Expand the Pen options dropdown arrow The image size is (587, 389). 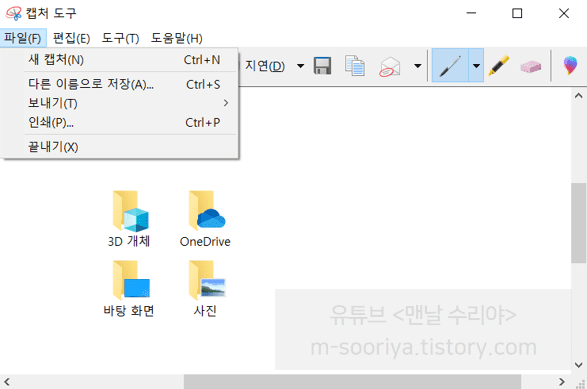pos(476,66)
